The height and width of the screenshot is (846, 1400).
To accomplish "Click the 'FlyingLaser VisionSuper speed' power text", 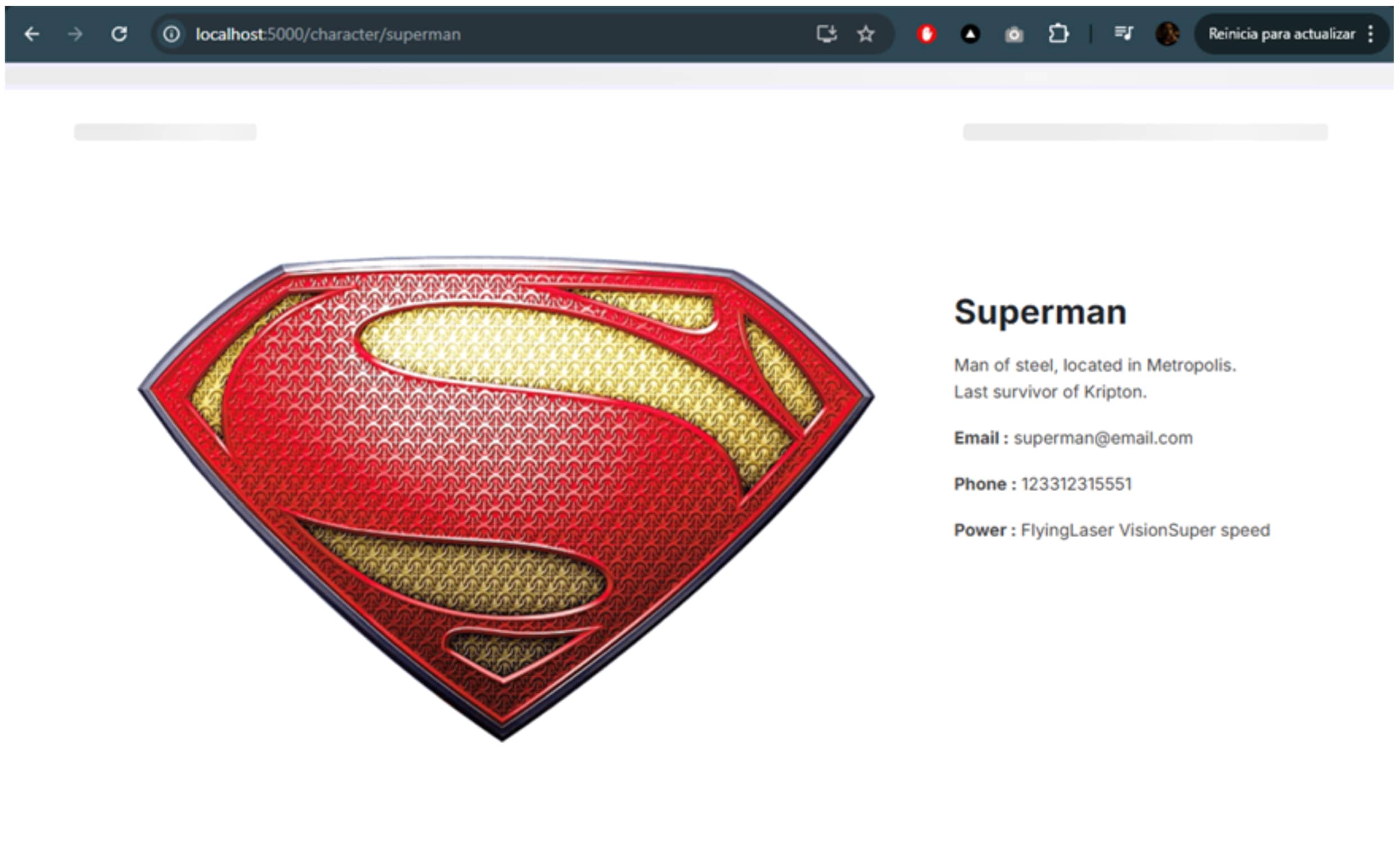I will [x=1145, y=530].
